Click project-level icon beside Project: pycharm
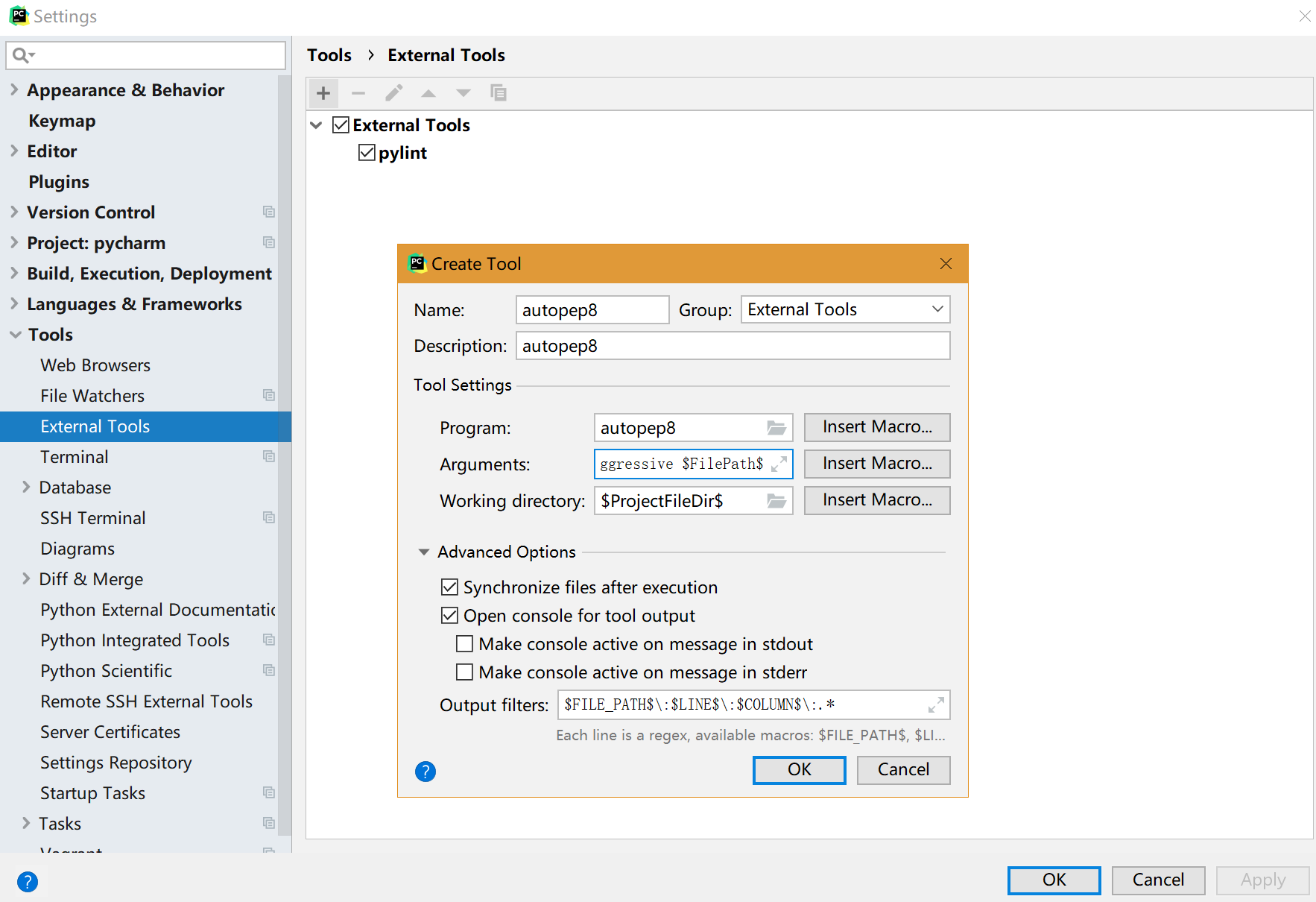Viewport: 1316px width, 902px height. point(269,243)
